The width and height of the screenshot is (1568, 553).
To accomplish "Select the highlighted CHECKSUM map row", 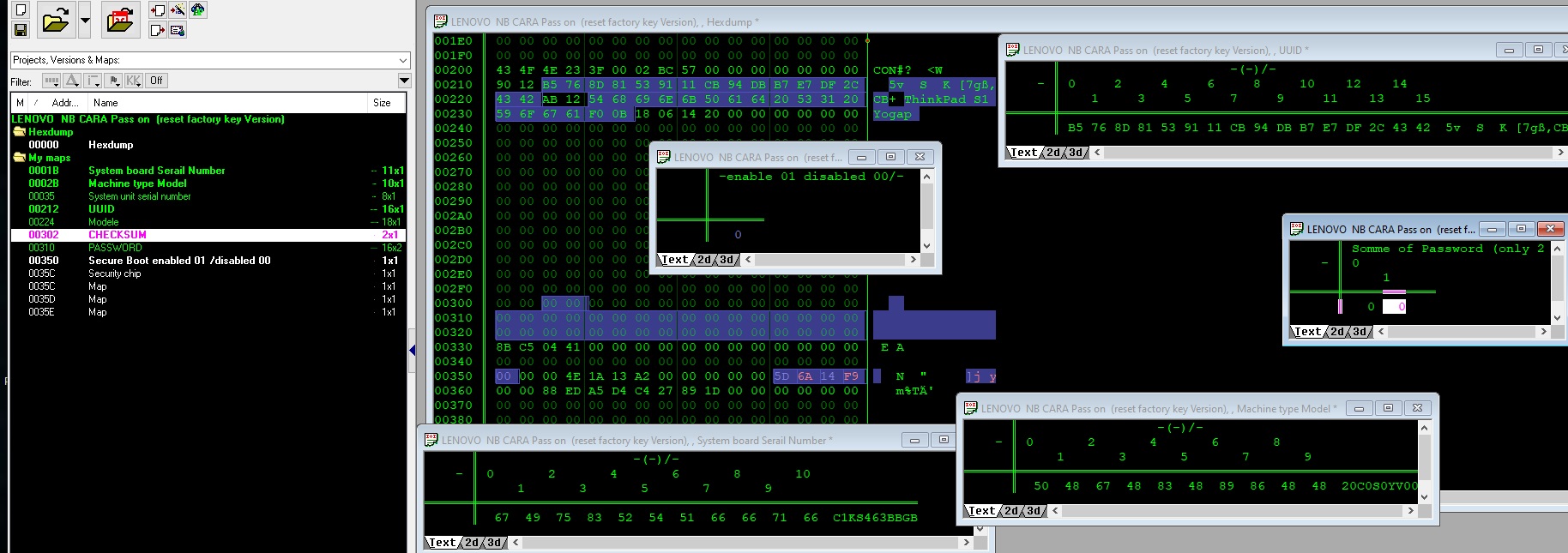I will (x=208, y=235).
